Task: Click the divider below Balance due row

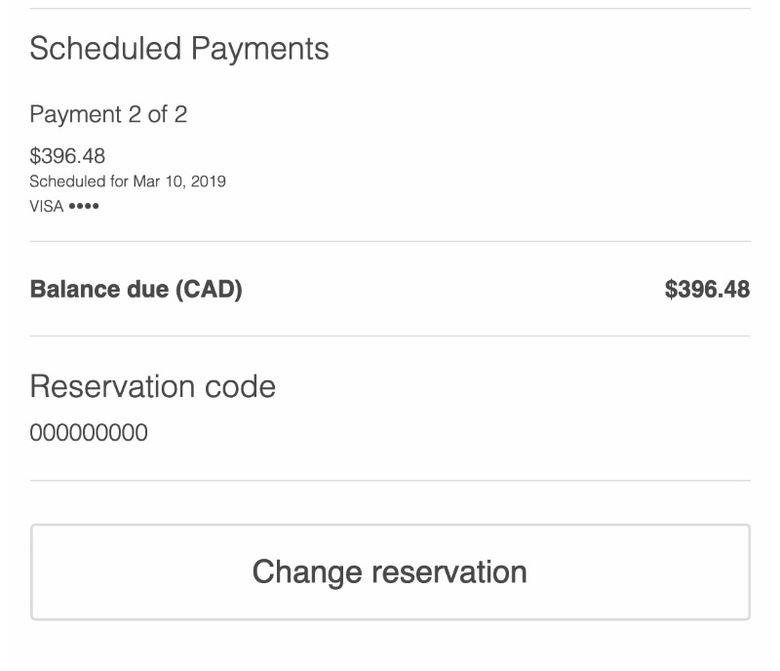Action: pos(390,336)
